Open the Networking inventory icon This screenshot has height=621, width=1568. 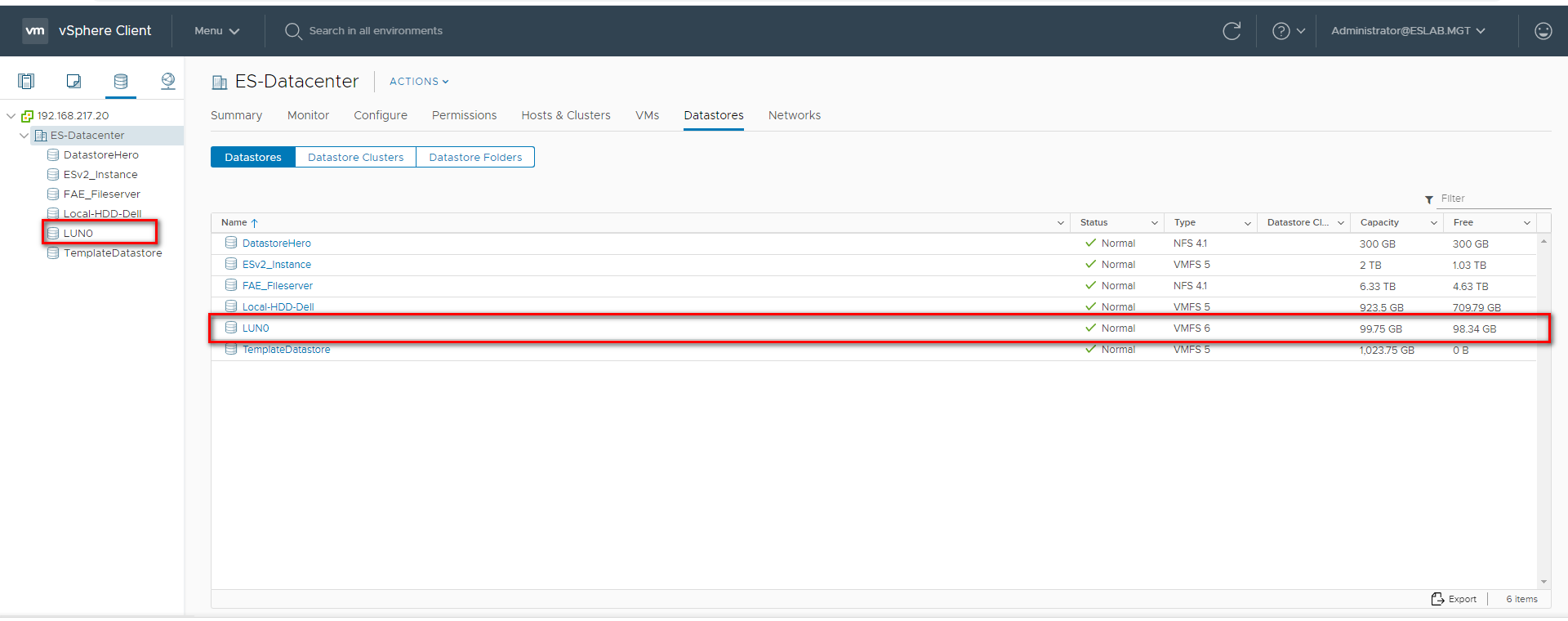tap(168, 81)
